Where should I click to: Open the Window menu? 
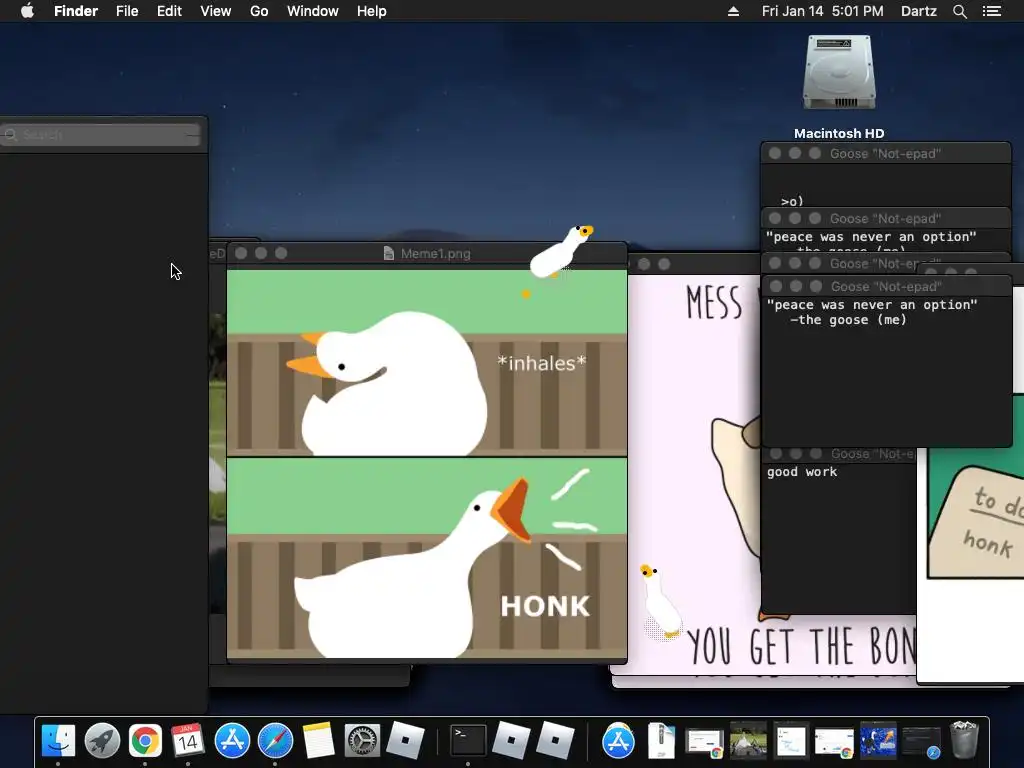(x=313, y=11)
